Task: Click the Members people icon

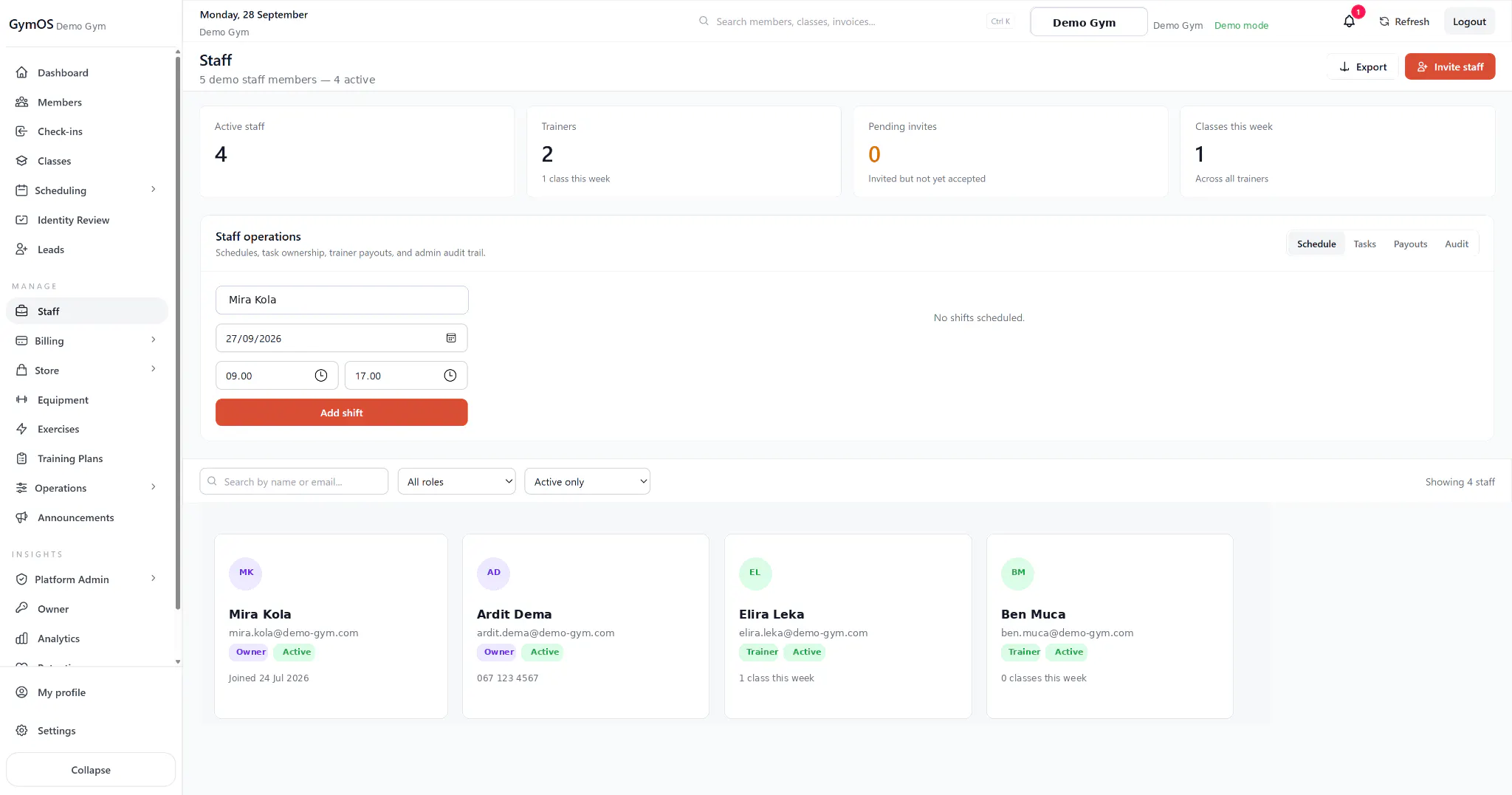Action: tap(21, 102)
